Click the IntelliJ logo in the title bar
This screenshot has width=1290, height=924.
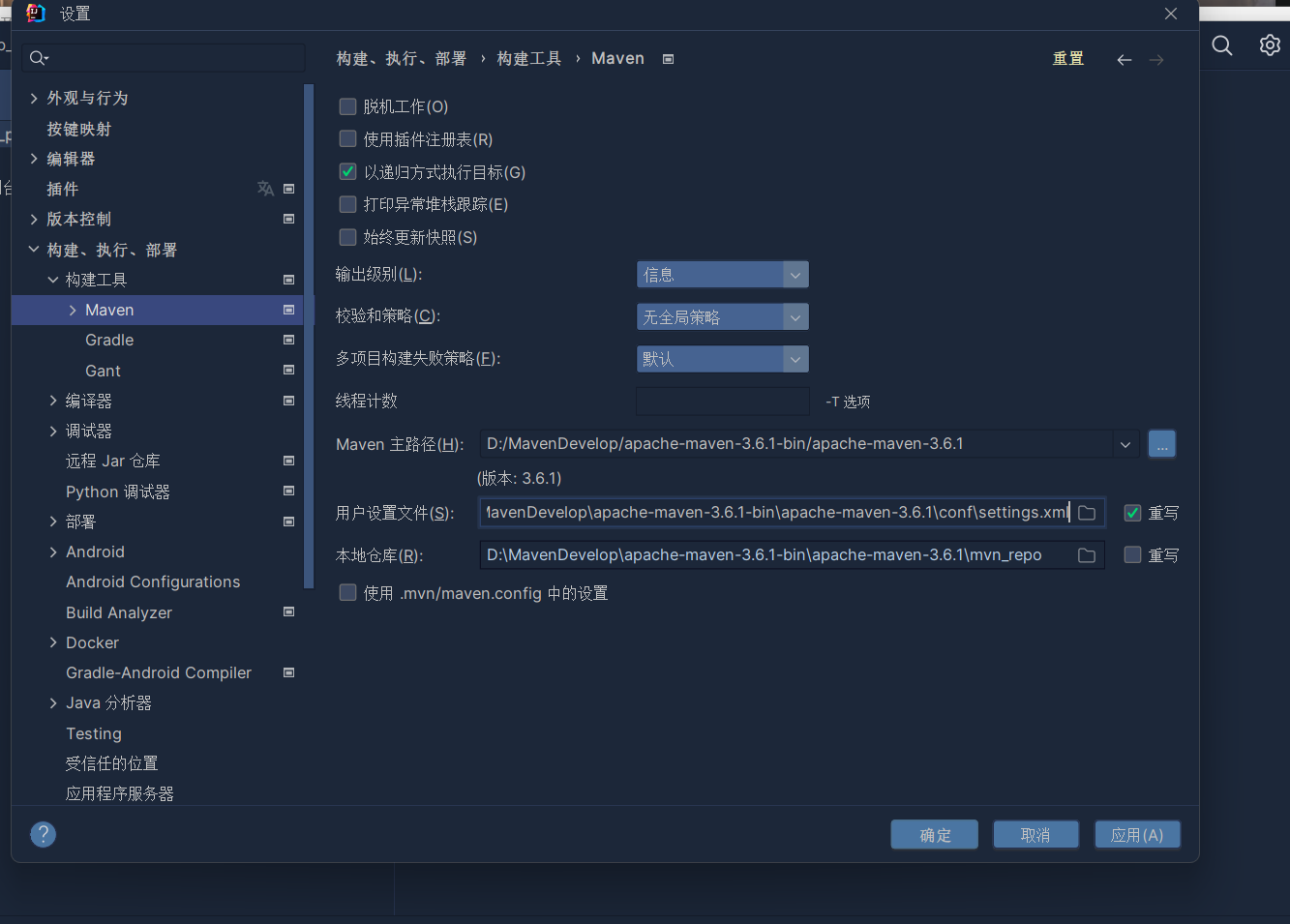coord(36,14)
